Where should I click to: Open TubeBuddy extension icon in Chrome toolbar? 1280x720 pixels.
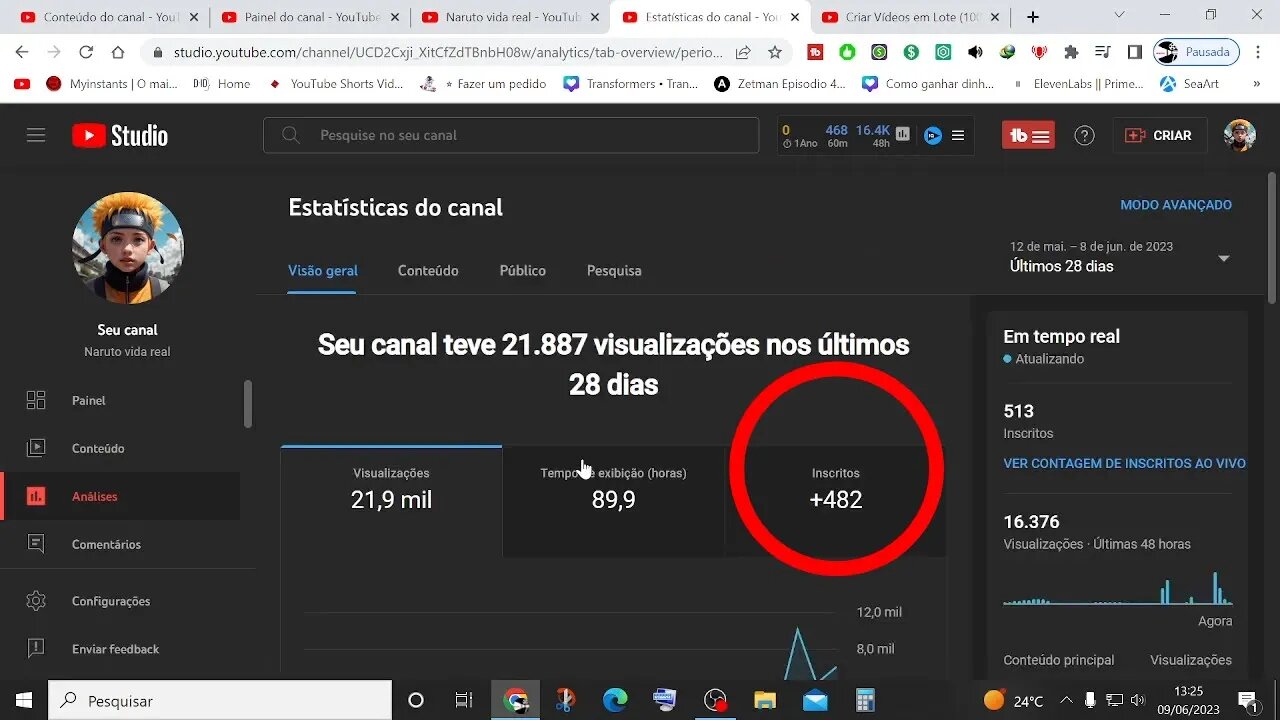816,53
